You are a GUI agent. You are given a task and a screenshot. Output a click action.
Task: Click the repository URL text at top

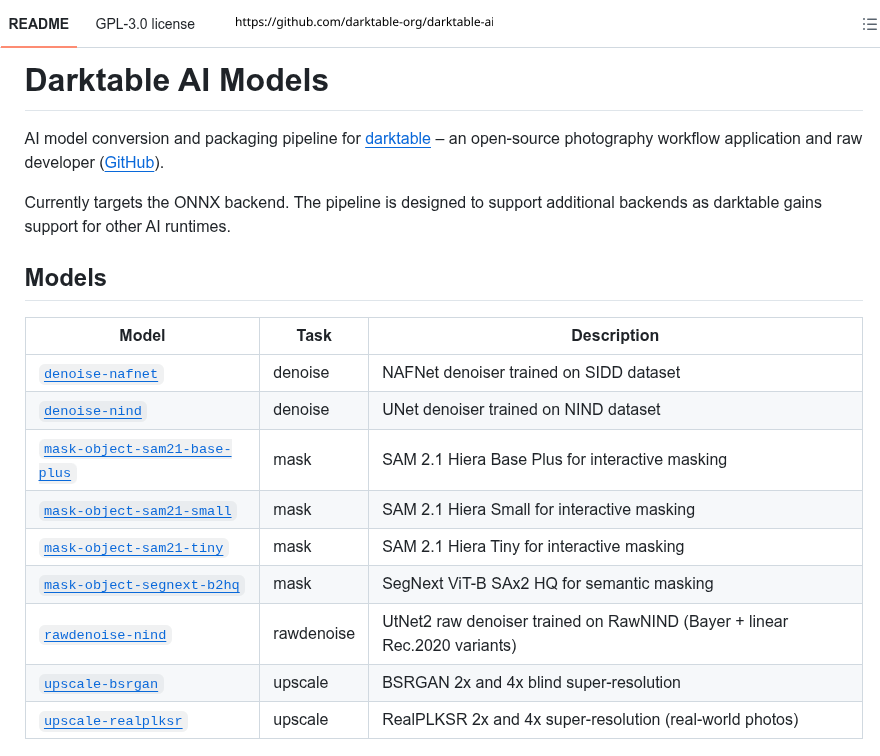click(x=364, y=22)
